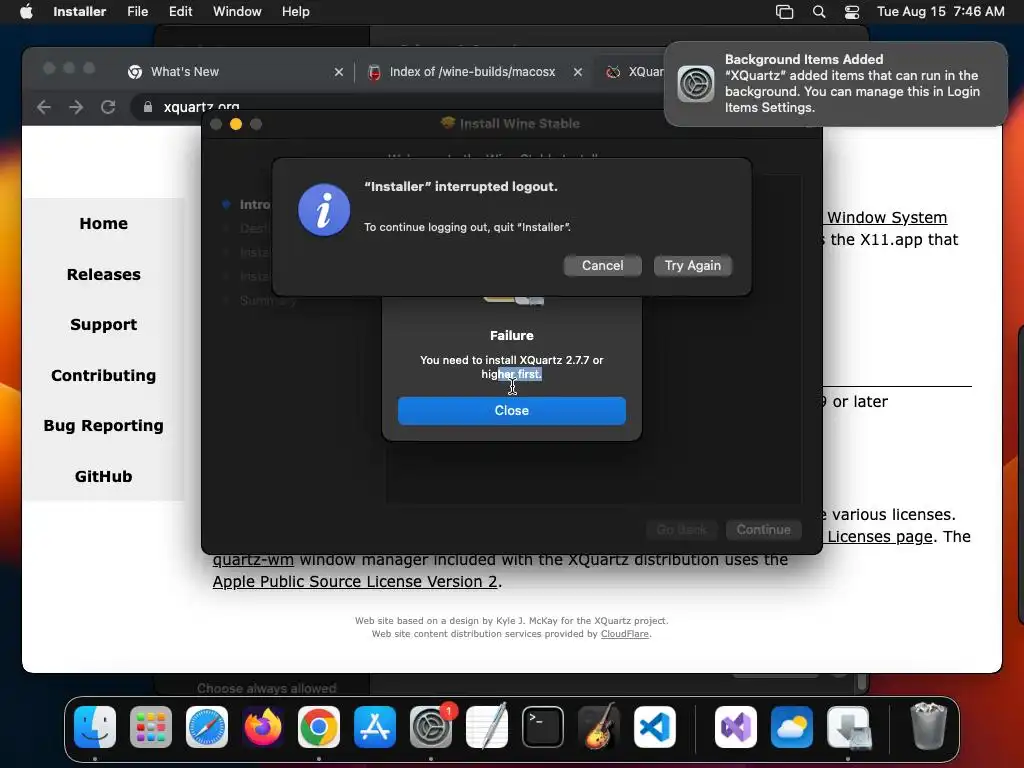Open Control Center in menu bar
Viewport: 1024px width, 768px height.
[852, 12]
